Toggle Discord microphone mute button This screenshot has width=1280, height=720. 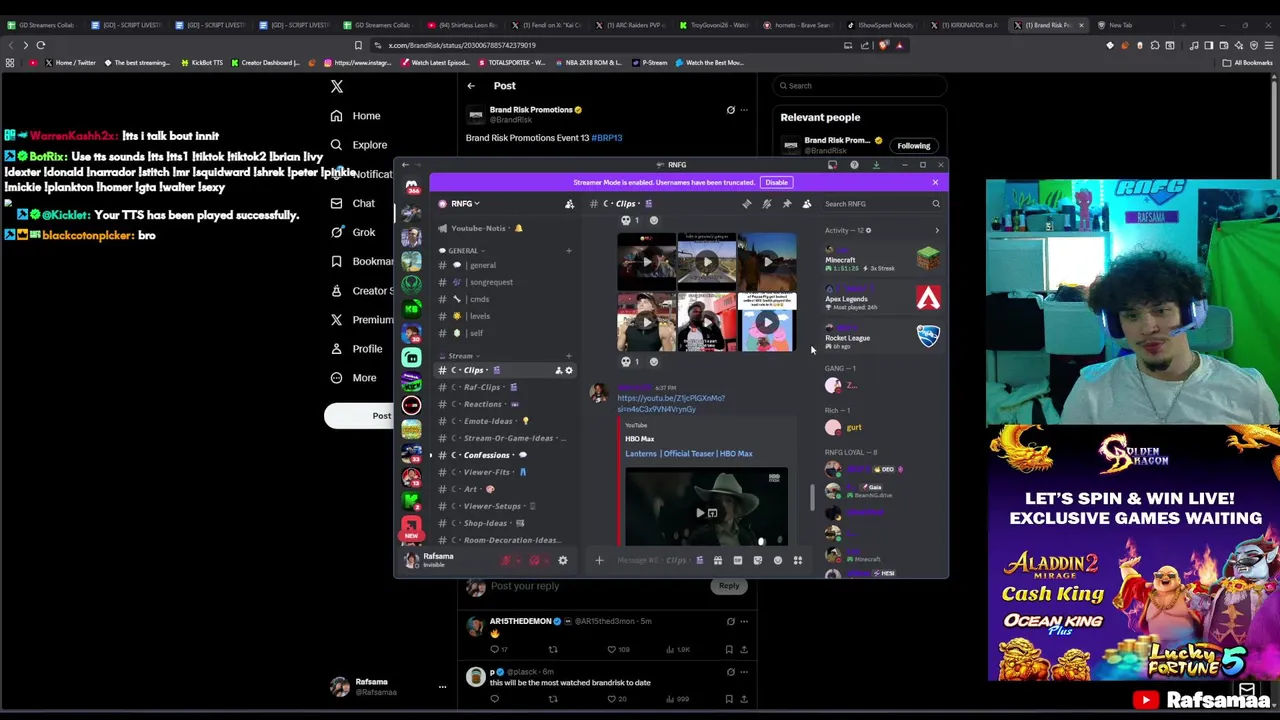506,561
